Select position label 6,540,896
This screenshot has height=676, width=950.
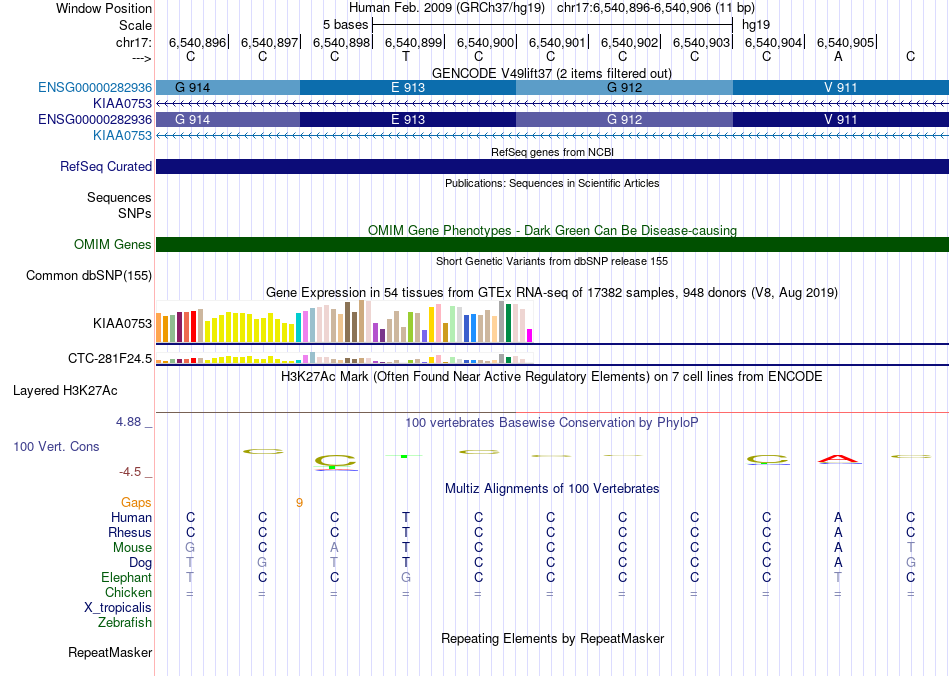pos(197,42)
